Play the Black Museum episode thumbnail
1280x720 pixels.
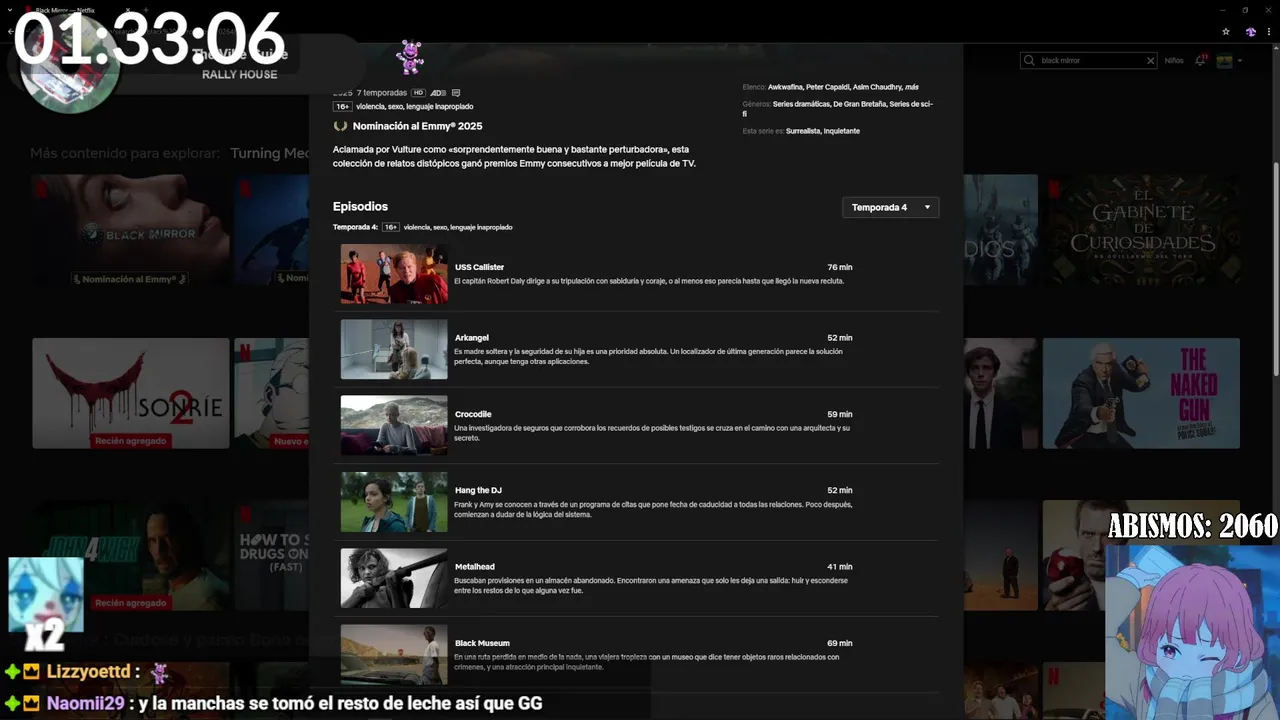394,654
